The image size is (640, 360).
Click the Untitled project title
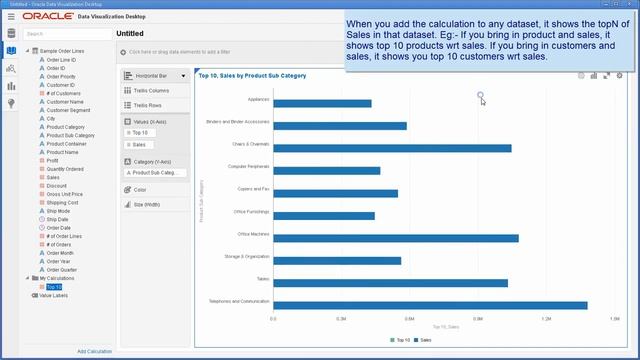click(130, 33)
